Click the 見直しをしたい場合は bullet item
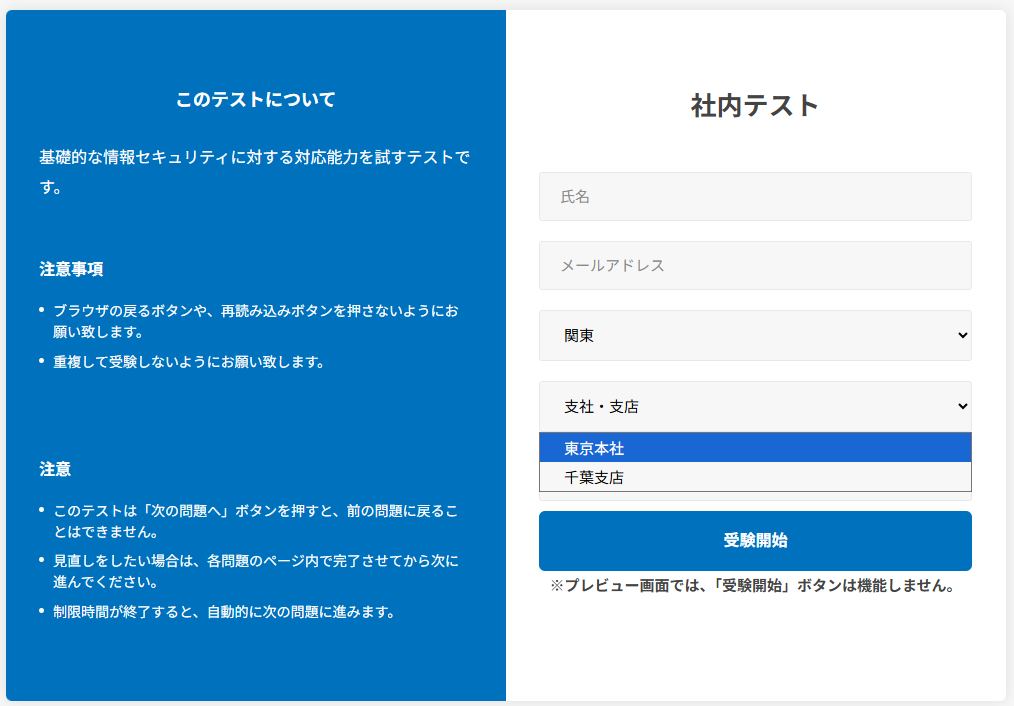The height and width of the screenshot is (706, 1014). (x=255, y=571)
